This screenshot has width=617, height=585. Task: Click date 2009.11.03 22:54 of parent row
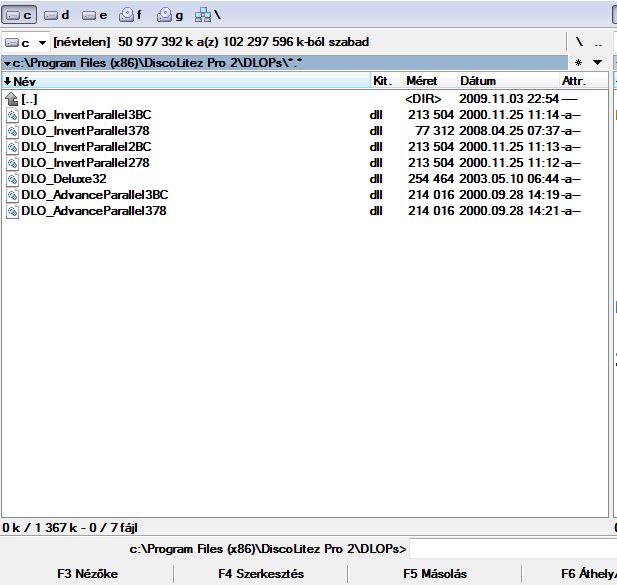click(509, 99)
